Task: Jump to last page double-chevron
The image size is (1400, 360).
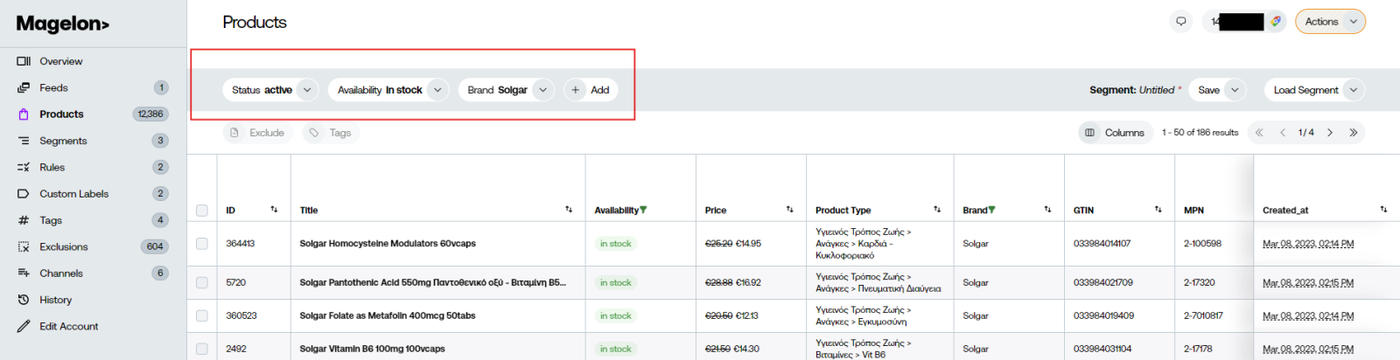Action: (1353, 132)
